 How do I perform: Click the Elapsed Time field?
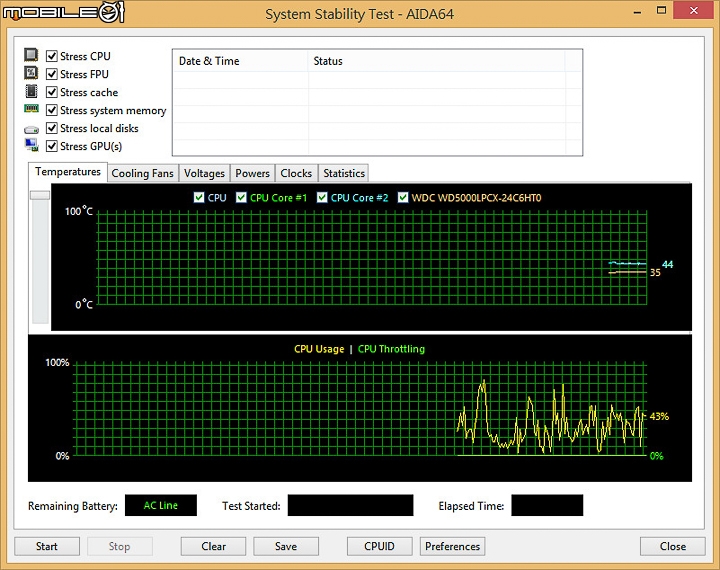click(x=547, y=505)
